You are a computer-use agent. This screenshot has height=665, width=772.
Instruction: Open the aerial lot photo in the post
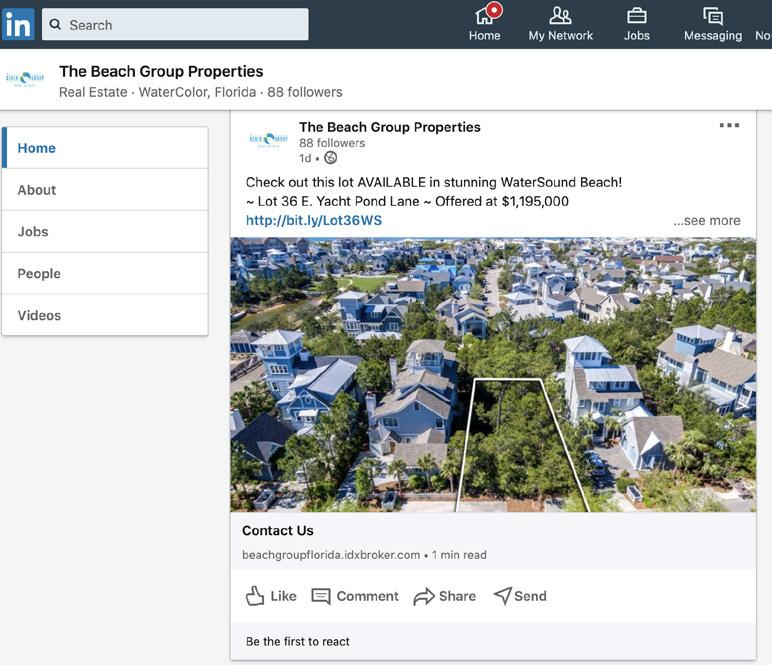pos(493,375)
